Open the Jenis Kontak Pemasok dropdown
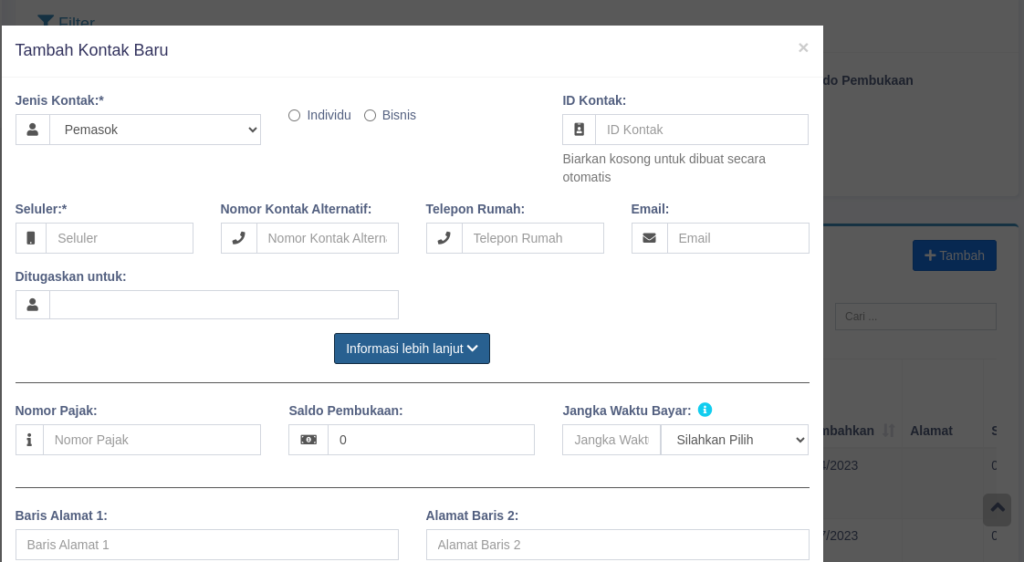This screenshot has height=562, width=1024. 155,130
